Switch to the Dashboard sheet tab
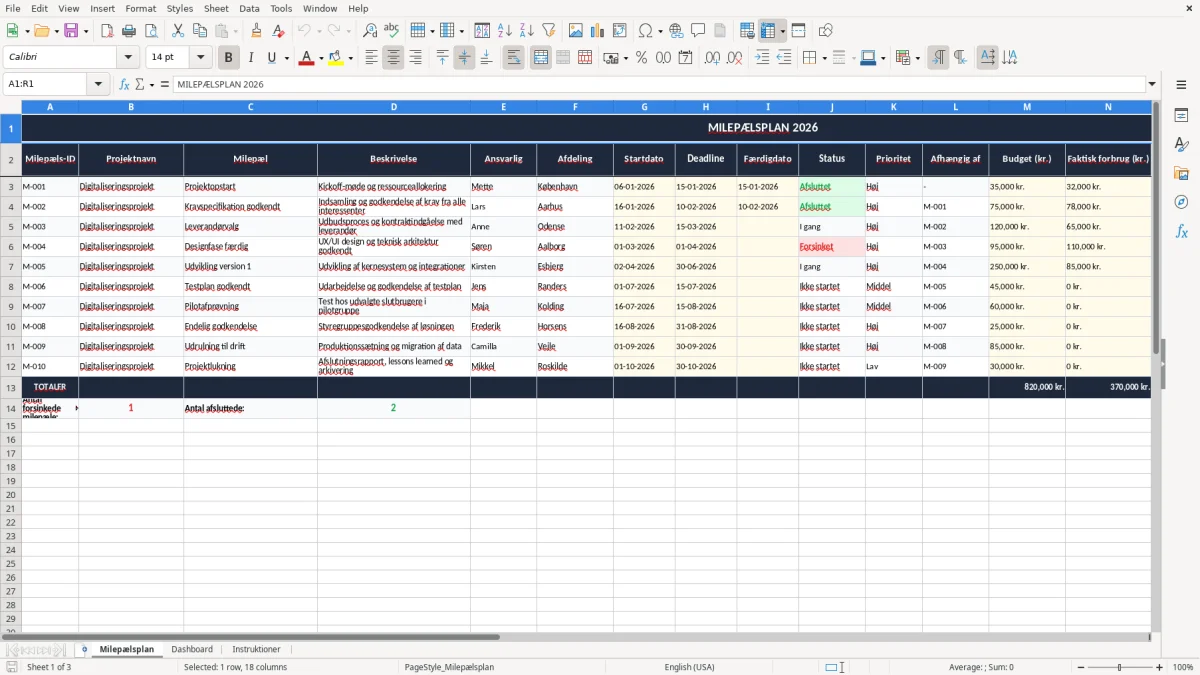1200x675 pixels. pyautogui.click(x=192, y=649)
